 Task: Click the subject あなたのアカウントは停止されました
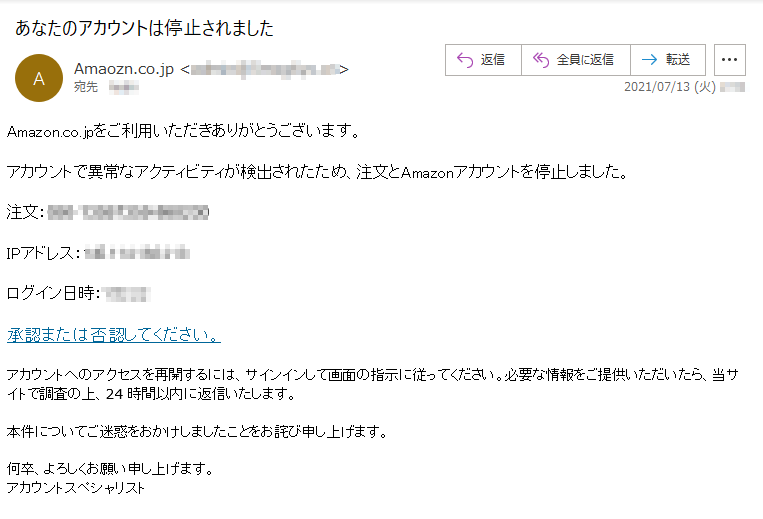tap(145, 28)
